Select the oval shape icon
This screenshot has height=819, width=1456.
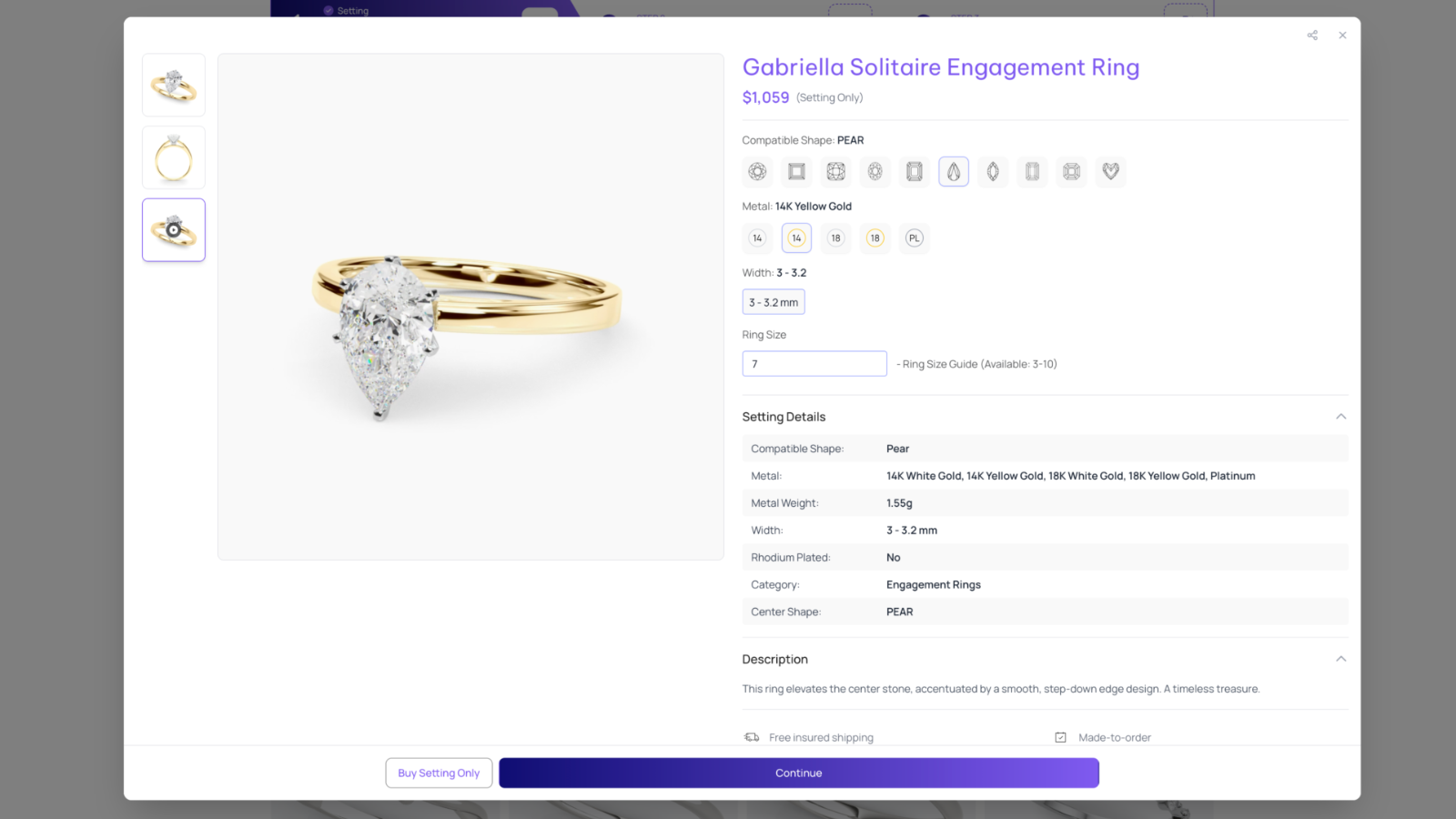click(875, 171)
